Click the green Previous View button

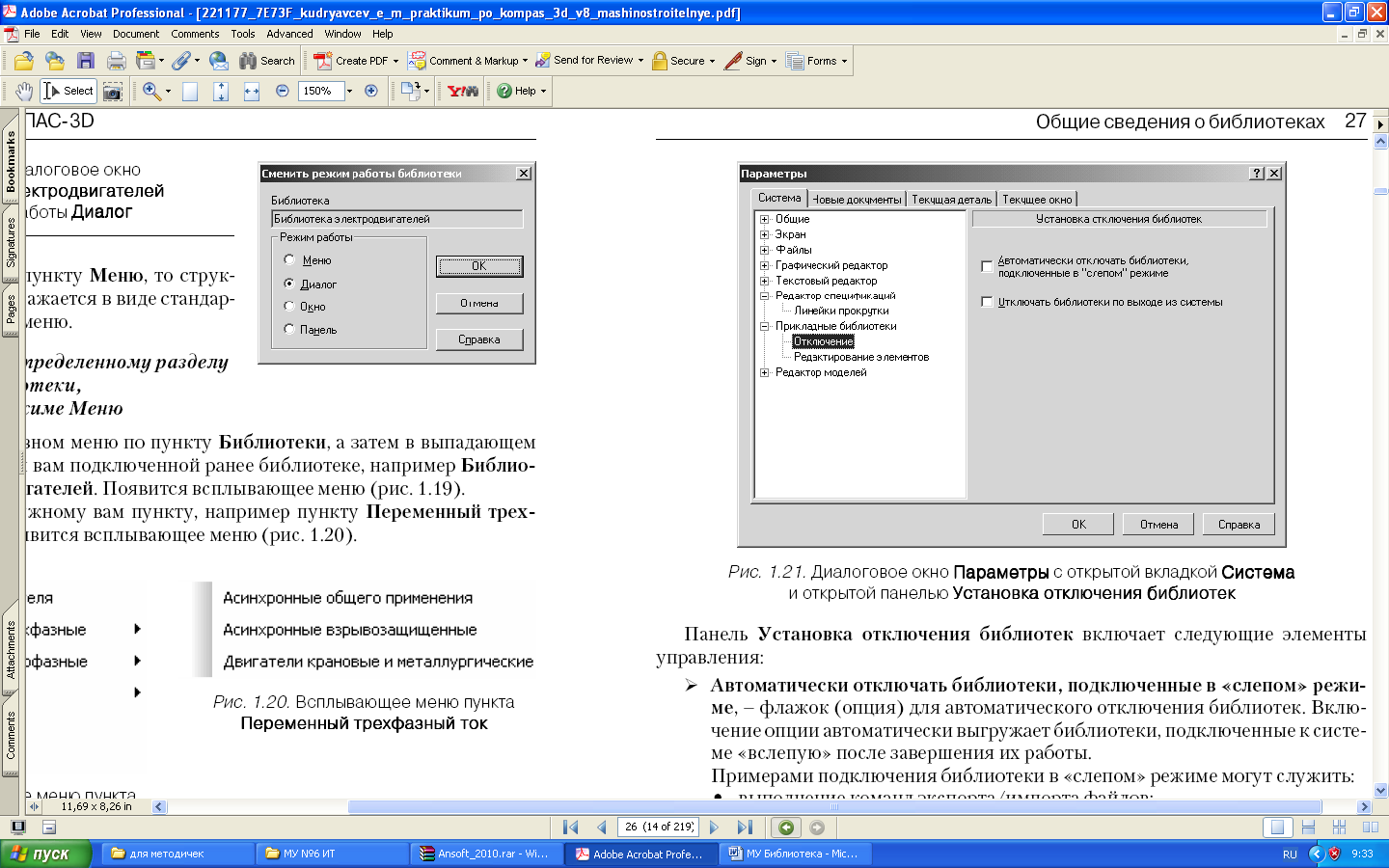[786, 827]
